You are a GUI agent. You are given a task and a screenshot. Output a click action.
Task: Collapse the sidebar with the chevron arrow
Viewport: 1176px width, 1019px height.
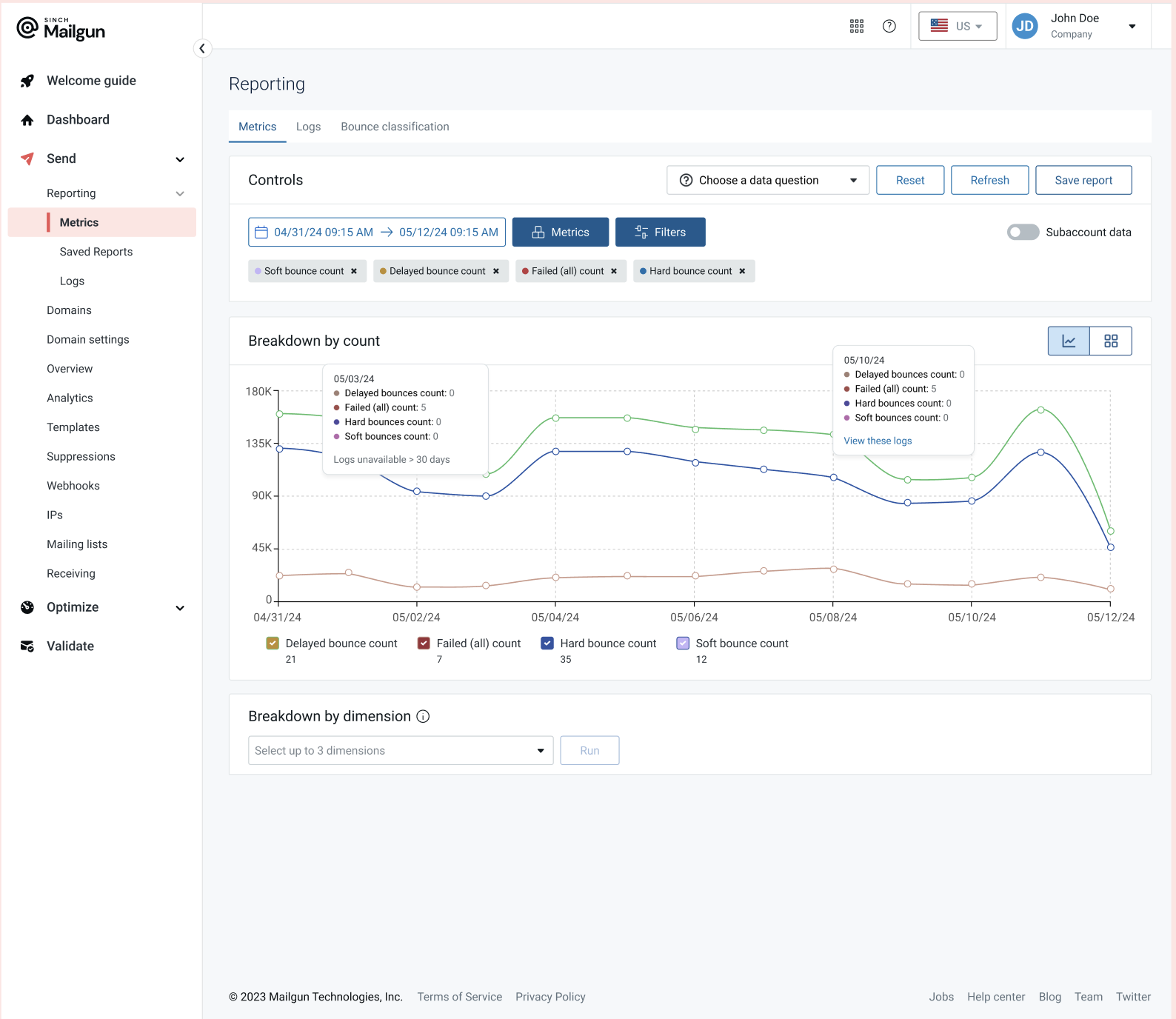tap(201, 49)
